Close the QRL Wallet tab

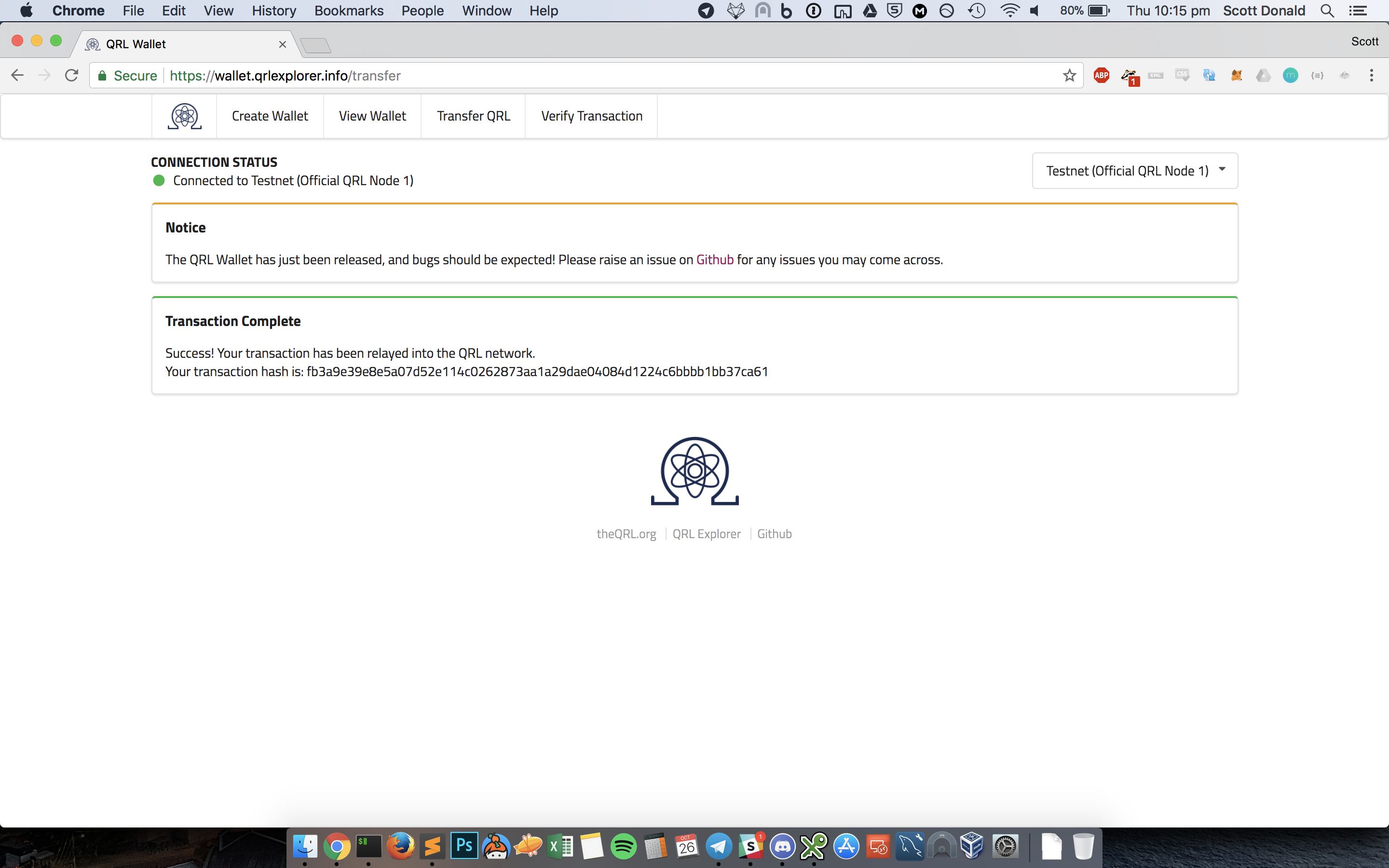click(x=283, y=44)
